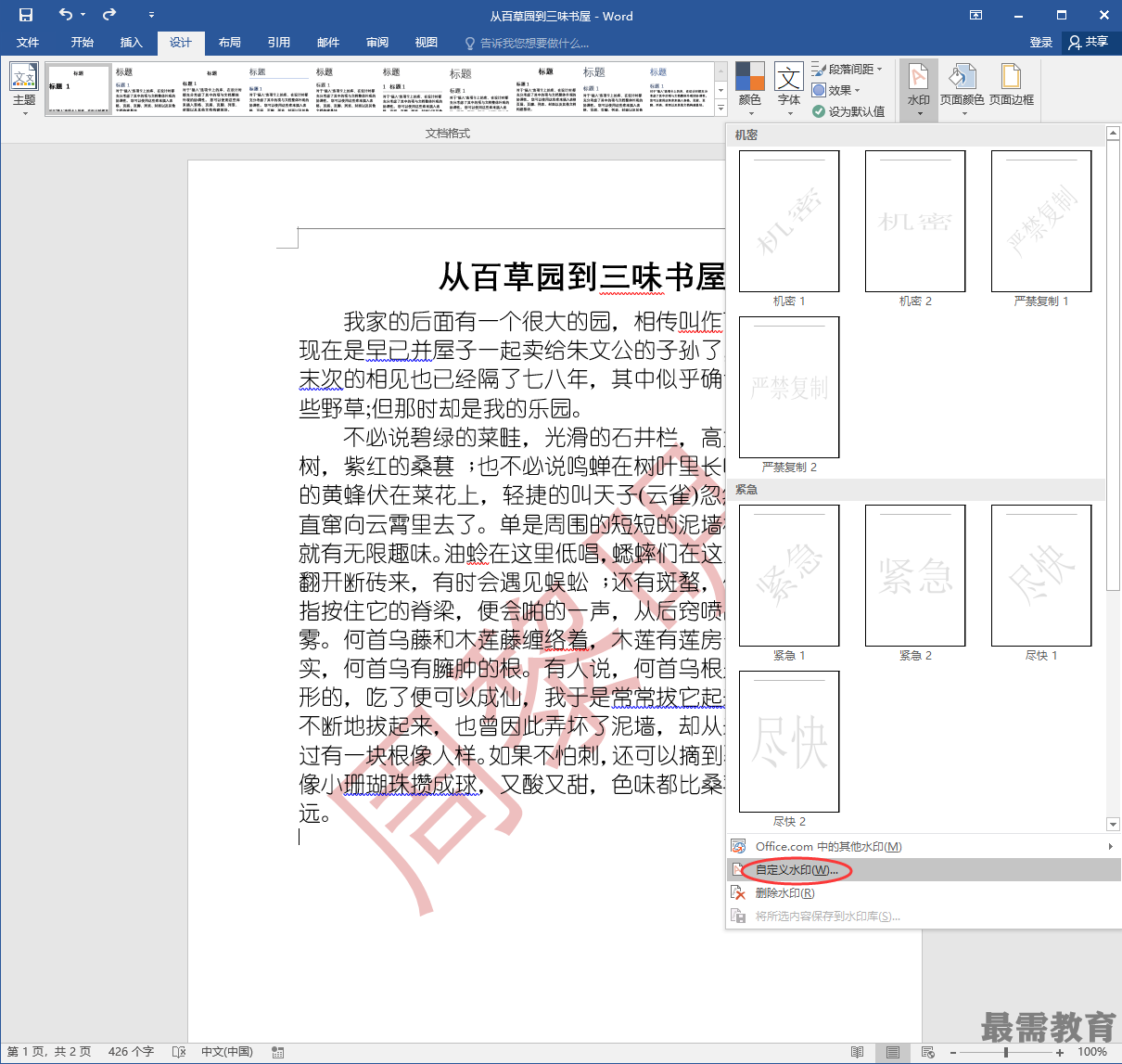The image size is (1122, 1064).
Task: Select the first document style set thumbnail
Action: [x=78, y=89]
